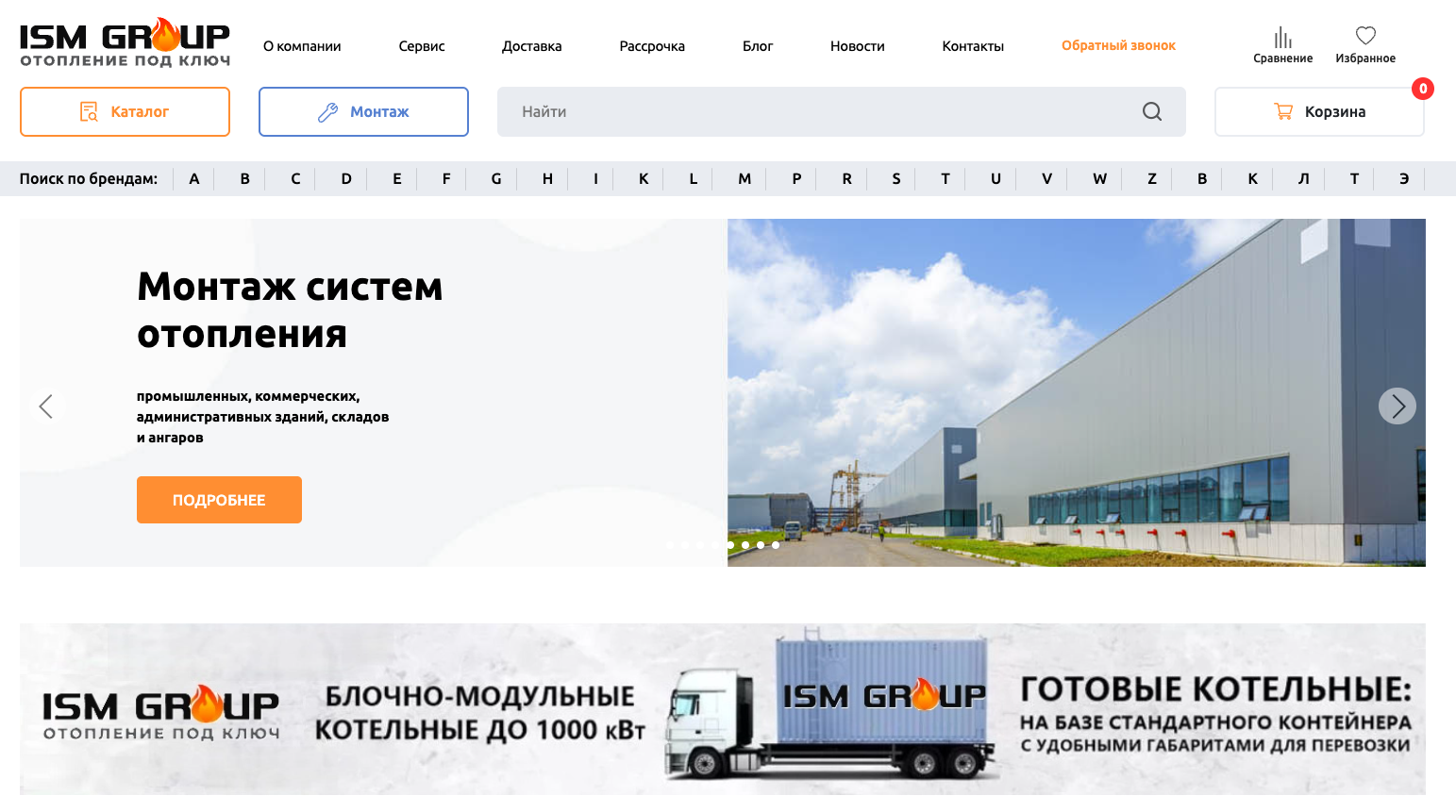1456x812 pixels.
Task: Open the Блог section
Action: point(758,45)
